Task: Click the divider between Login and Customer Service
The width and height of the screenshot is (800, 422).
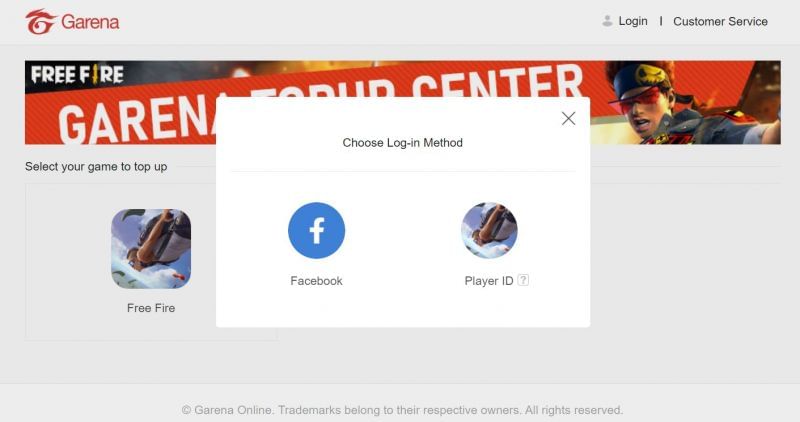Action: click(x=661, y=21)
